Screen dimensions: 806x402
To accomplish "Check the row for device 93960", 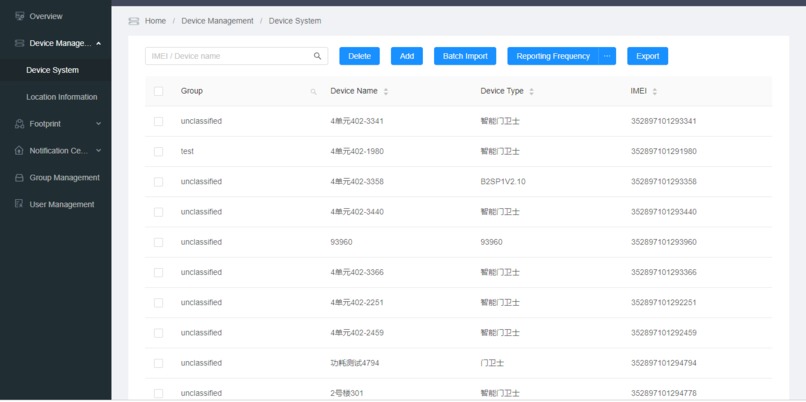I will pos(158,242).
